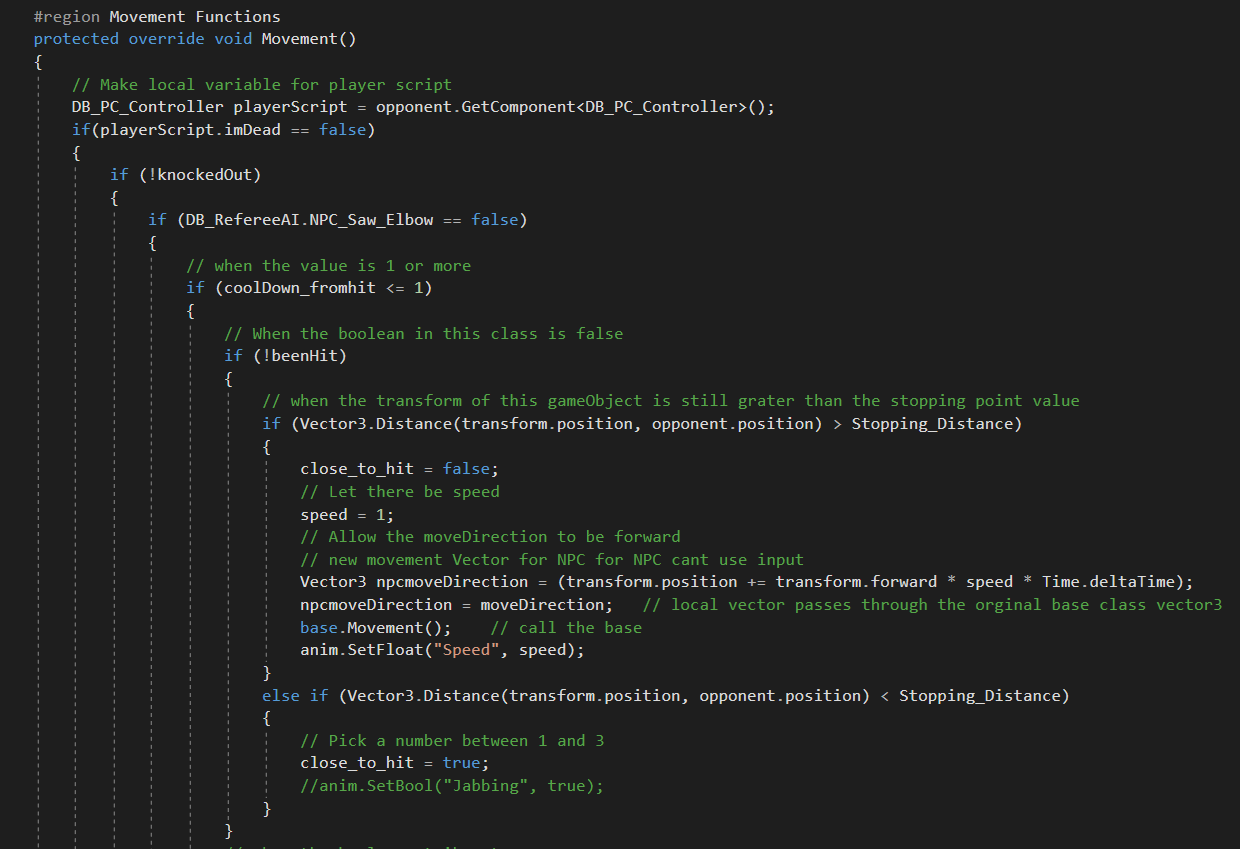Click the "Let there be speed" comment
Screen dimensions: 1240x849
click(399, 491)
